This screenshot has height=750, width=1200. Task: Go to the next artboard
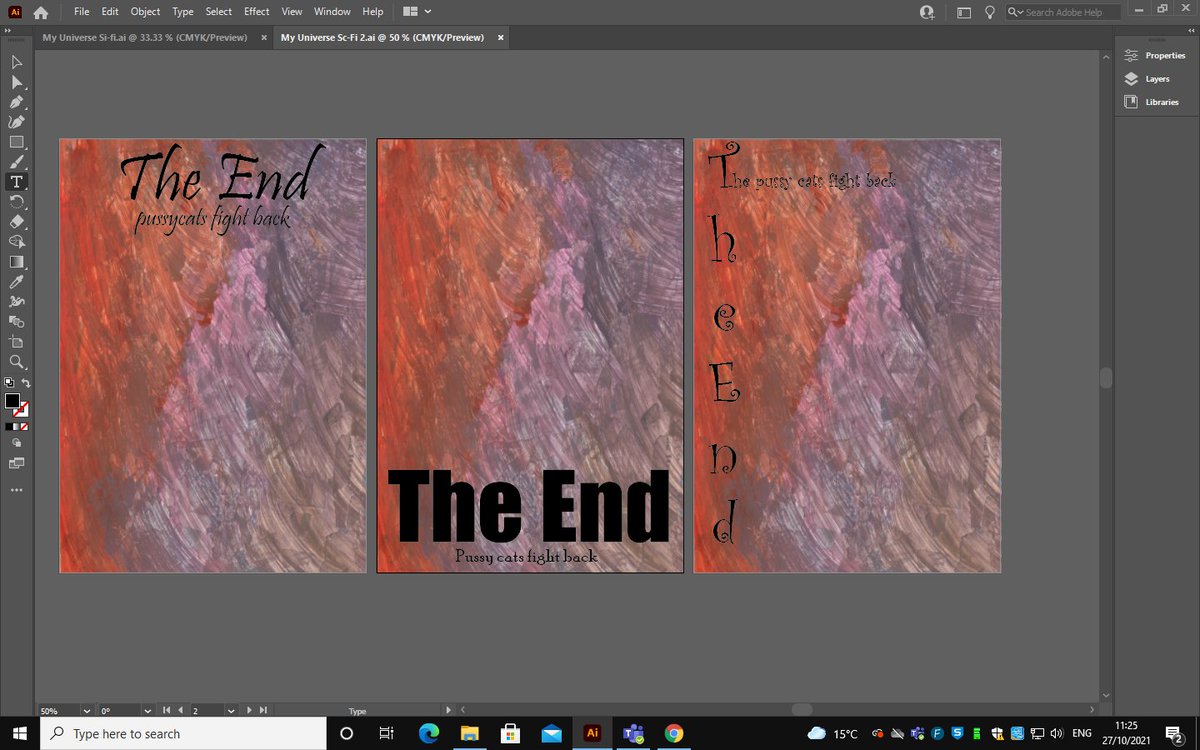pyautogui.click(x=249, y=711)
